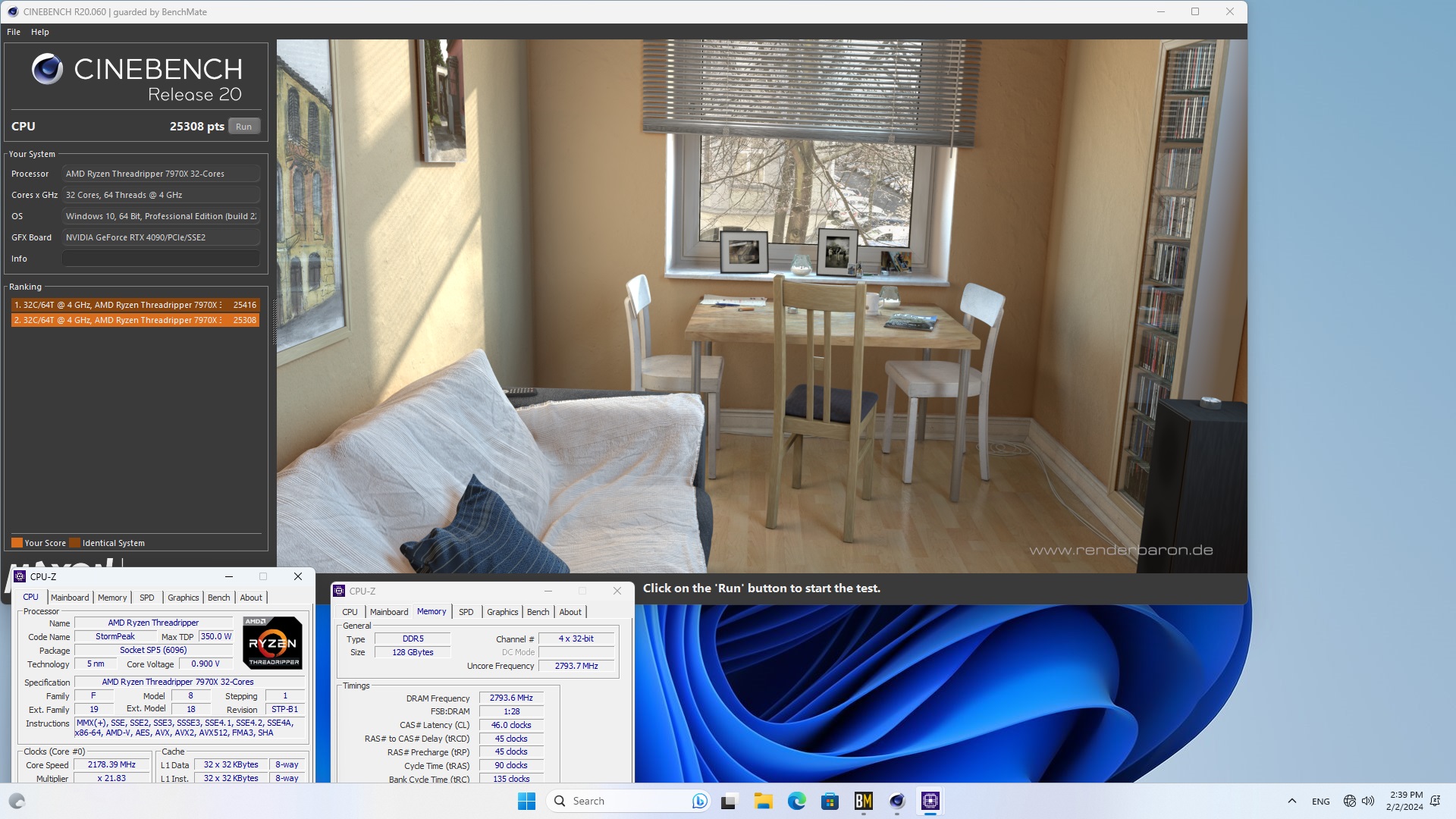Open the notifications bell icon
Image resolution: width=1456 pixels, height=819 pixels.
pos(1435,801)
